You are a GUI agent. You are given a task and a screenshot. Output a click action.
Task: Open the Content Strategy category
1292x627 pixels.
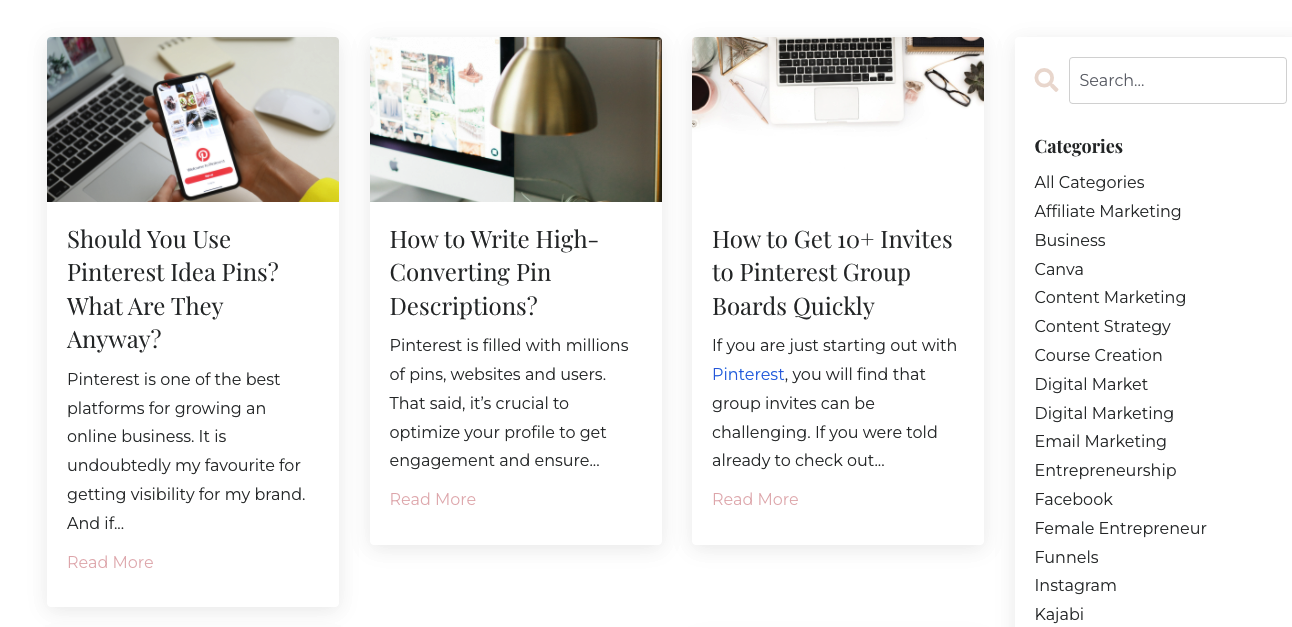click(x=1102, y=326)
